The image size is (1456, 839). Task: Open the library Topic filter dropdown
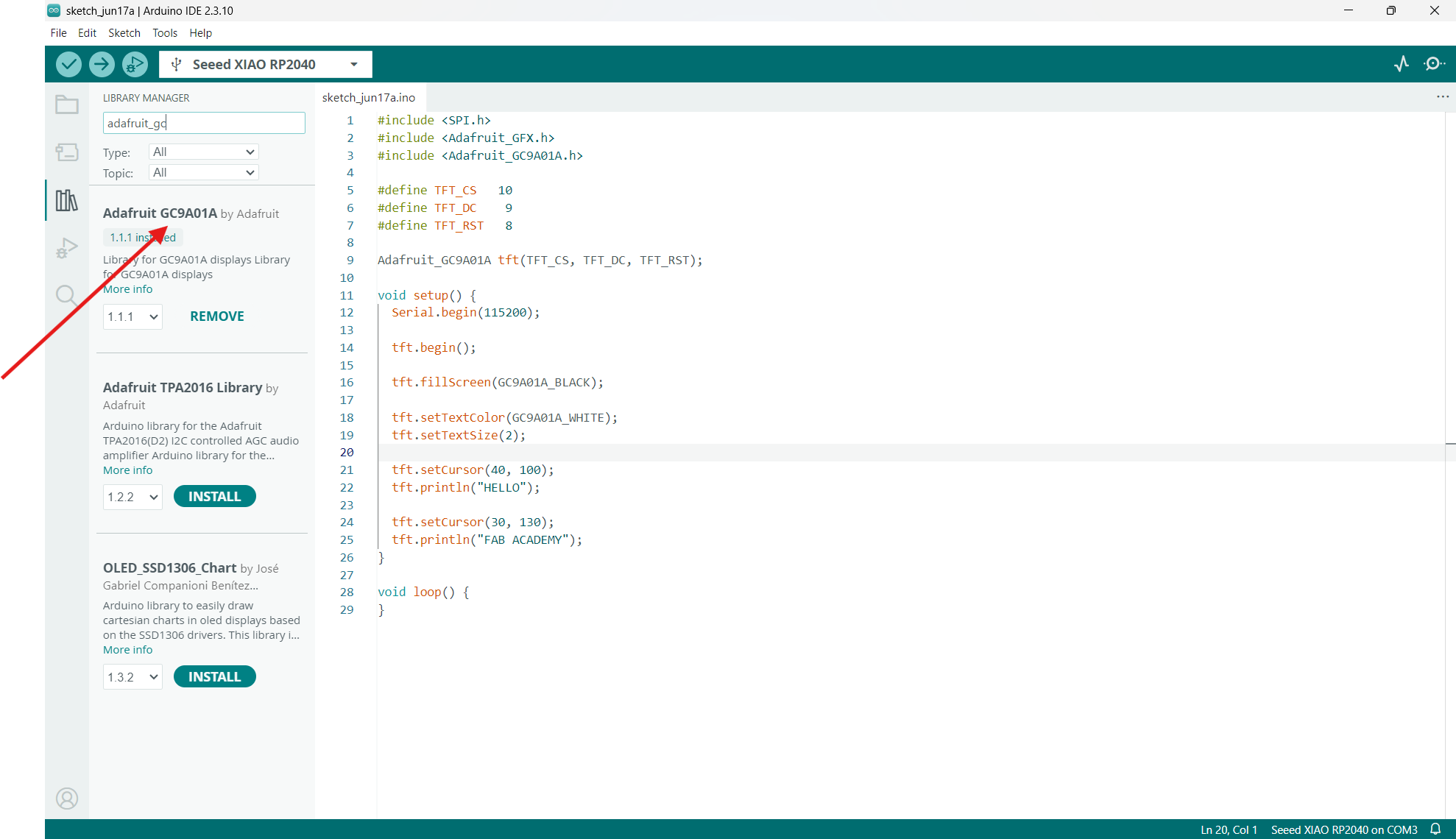pos(204,172)
